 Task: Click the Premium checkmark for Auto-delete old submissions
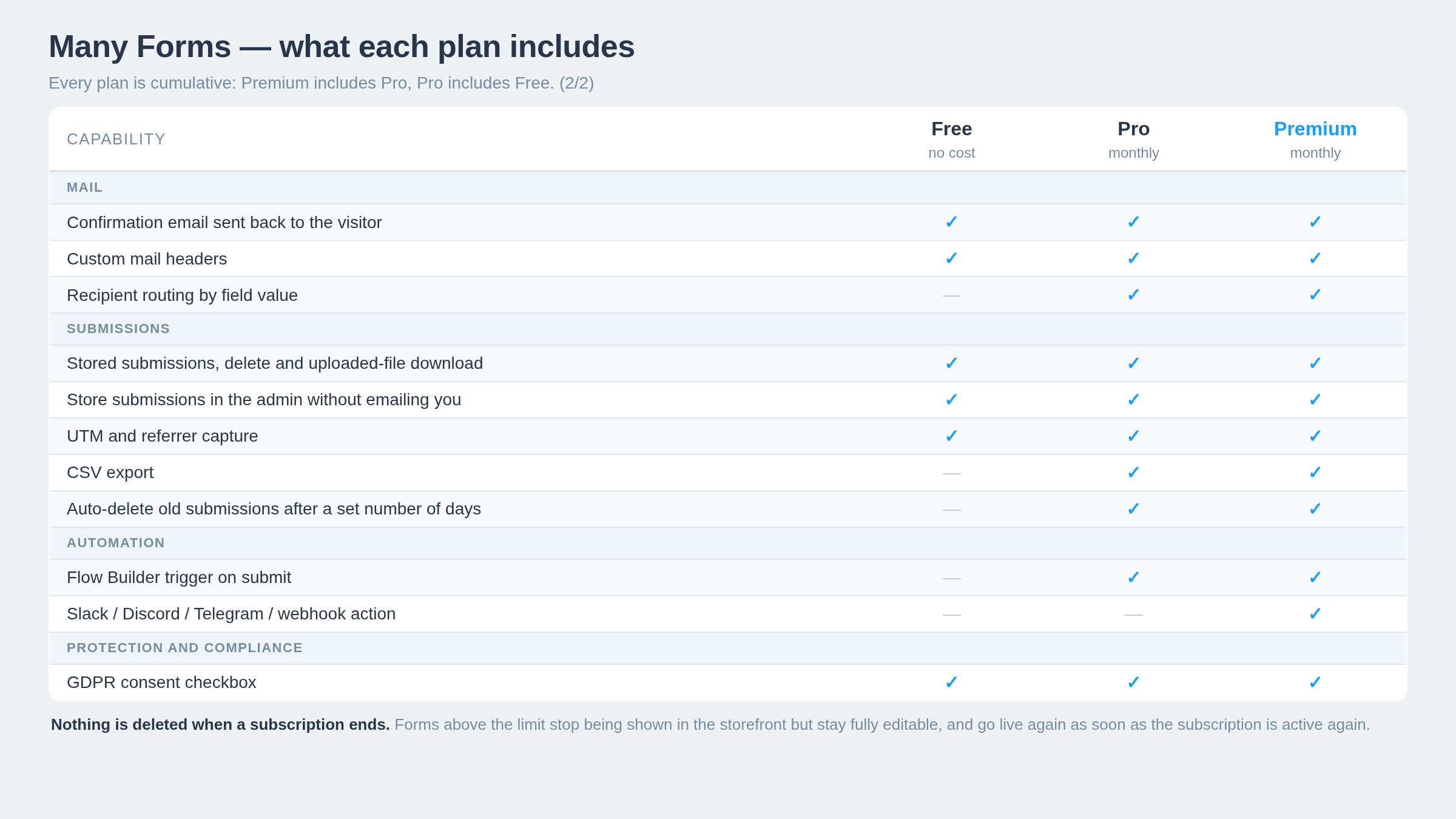1315,509
